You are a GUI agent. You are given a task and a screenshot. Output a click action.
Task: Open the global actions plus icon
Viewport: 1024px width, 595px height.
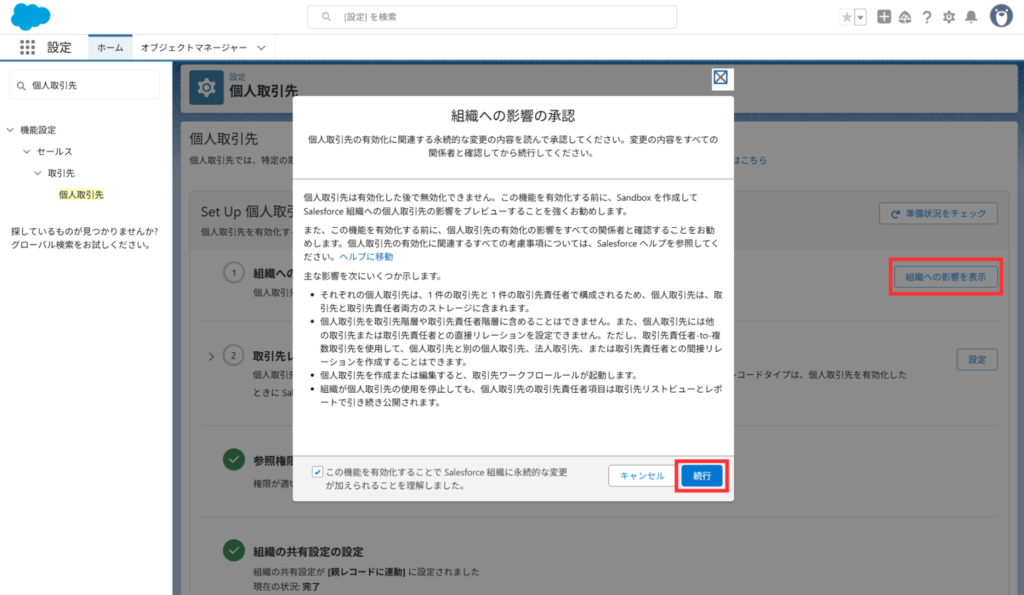click(x=884, y=17)
